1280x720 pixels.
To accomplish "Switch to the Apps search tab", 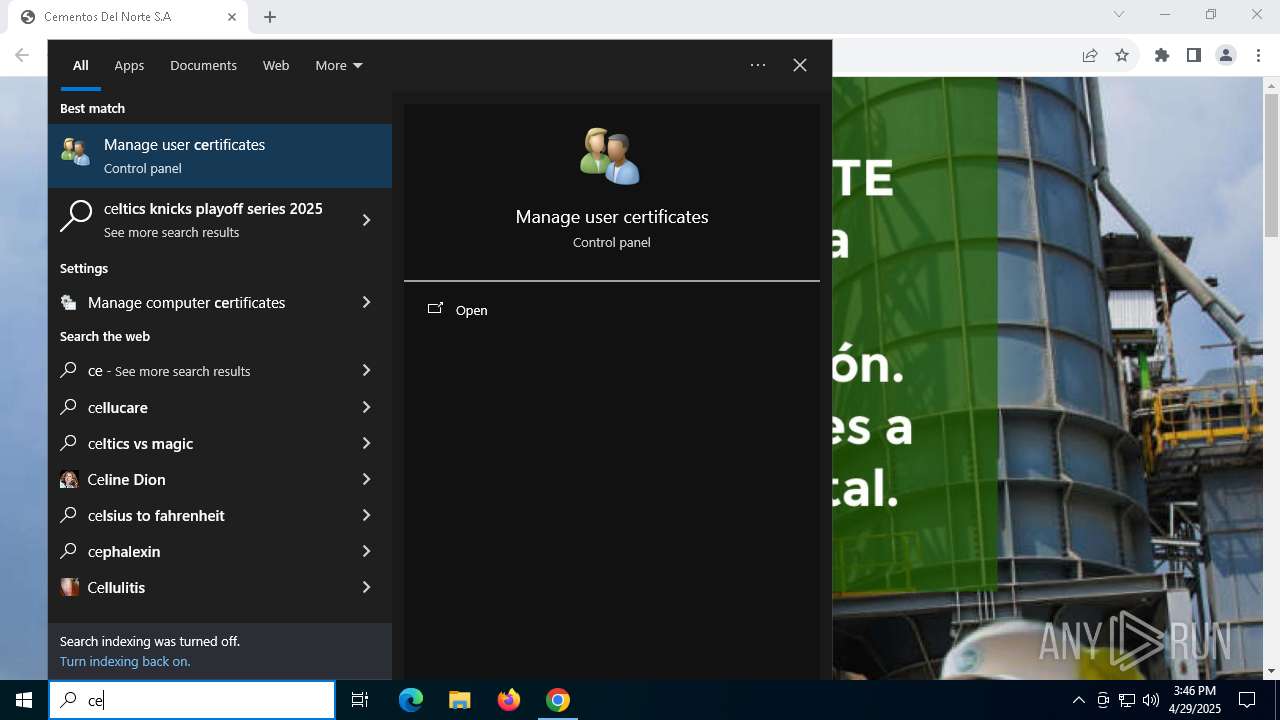I will [x=129, y=65].
